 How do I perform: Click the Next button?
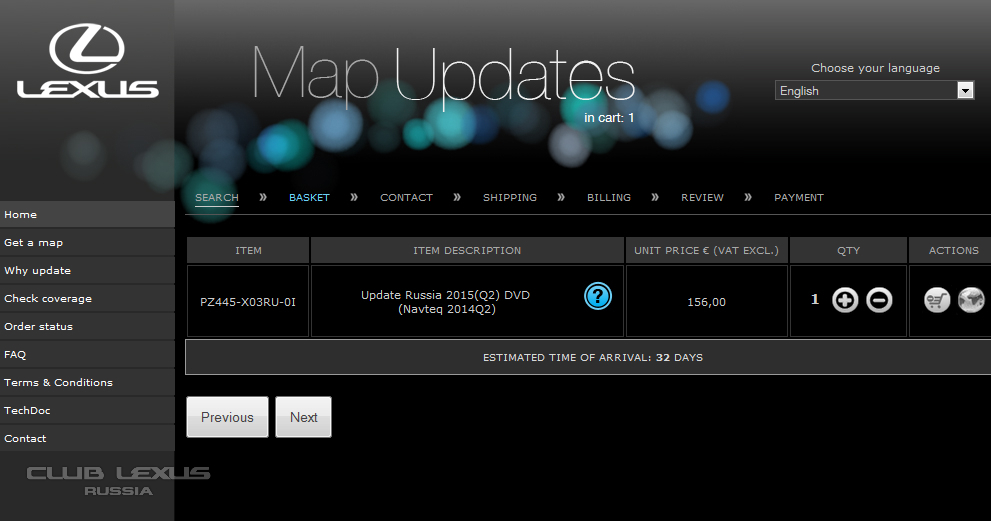click(x=303, y=417)
